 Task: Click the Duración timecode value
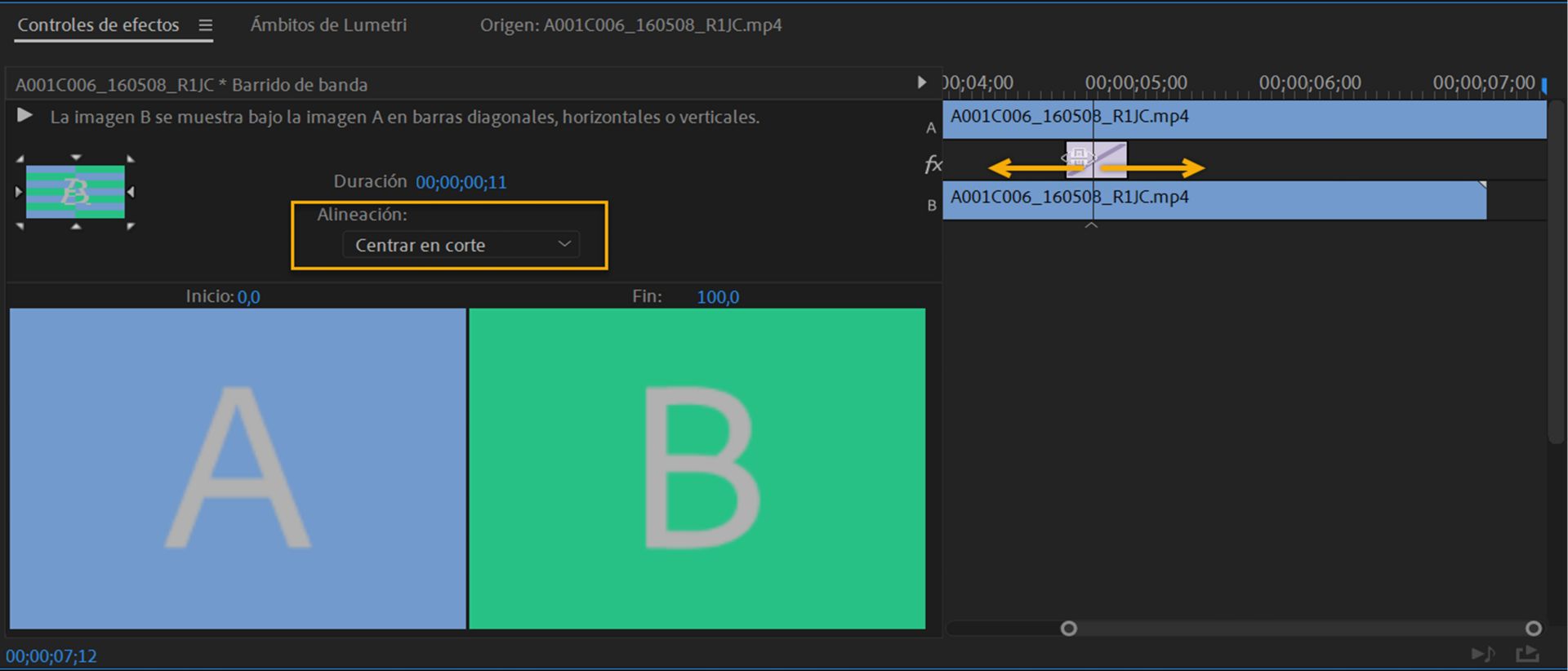click(x=461, y=182)
